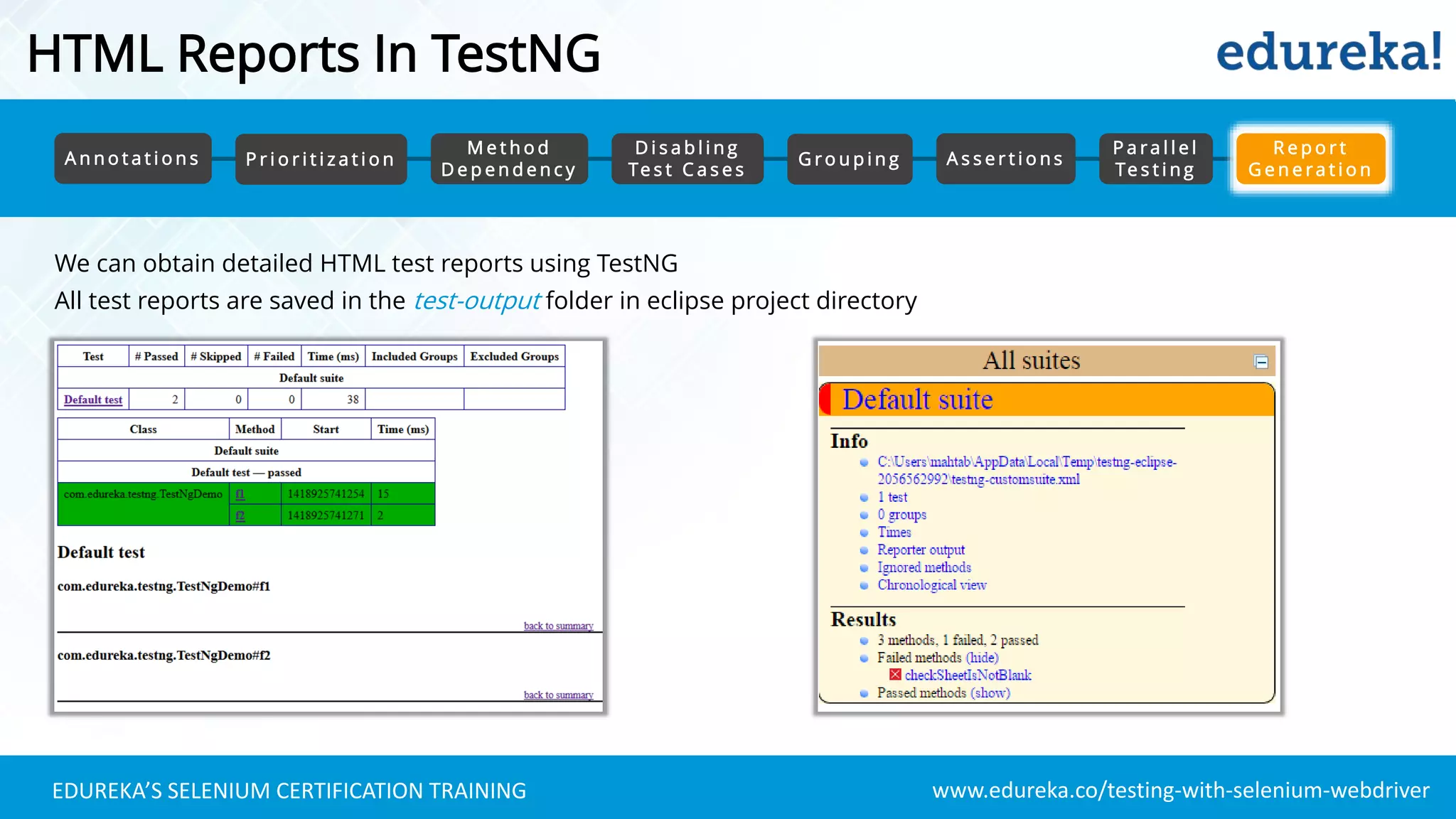This screenshot has width=1456, height=819.
Task: Select the highlighted Report Generation tab
Action: (x=1310, y=159)
